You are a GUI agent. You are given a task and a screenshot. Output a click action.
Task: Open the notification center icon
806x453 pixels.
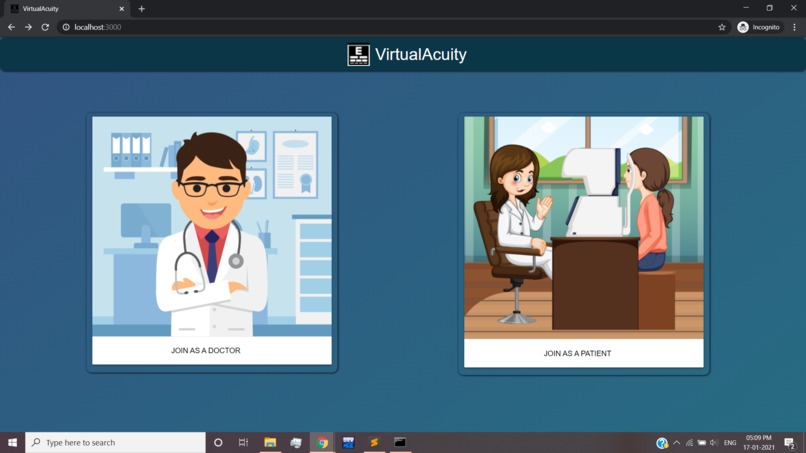pyautogui.click(x=790, y=443)
